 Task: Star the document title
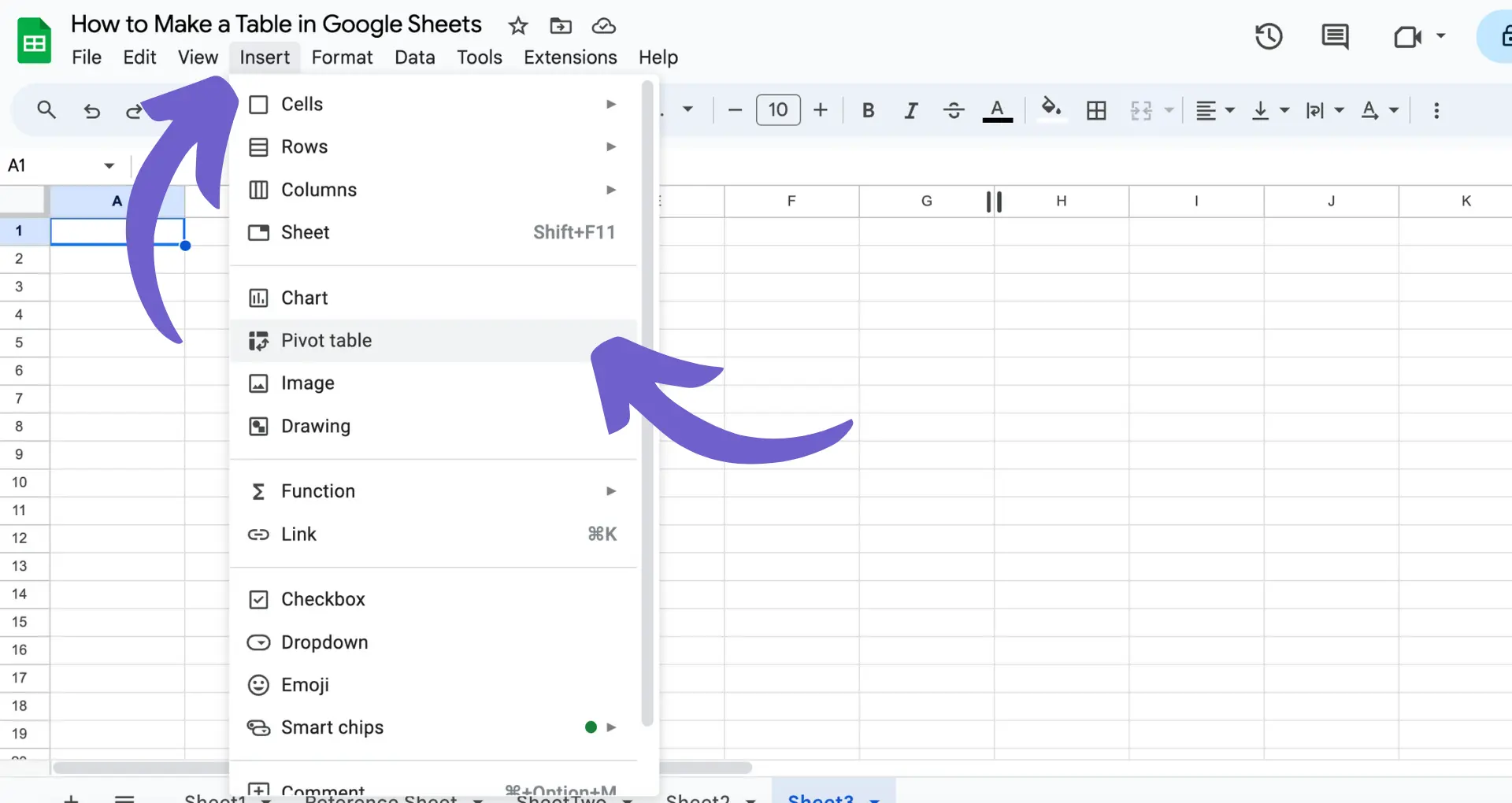click(517, 26)
